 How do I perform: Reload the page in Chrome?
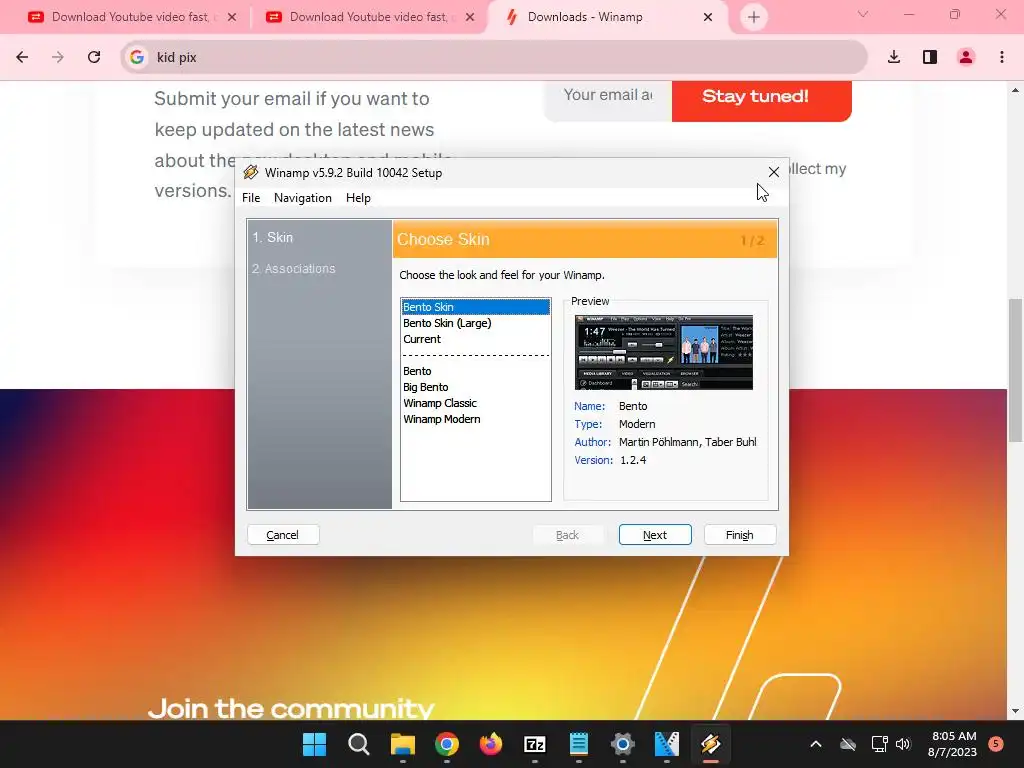point(94,57)
